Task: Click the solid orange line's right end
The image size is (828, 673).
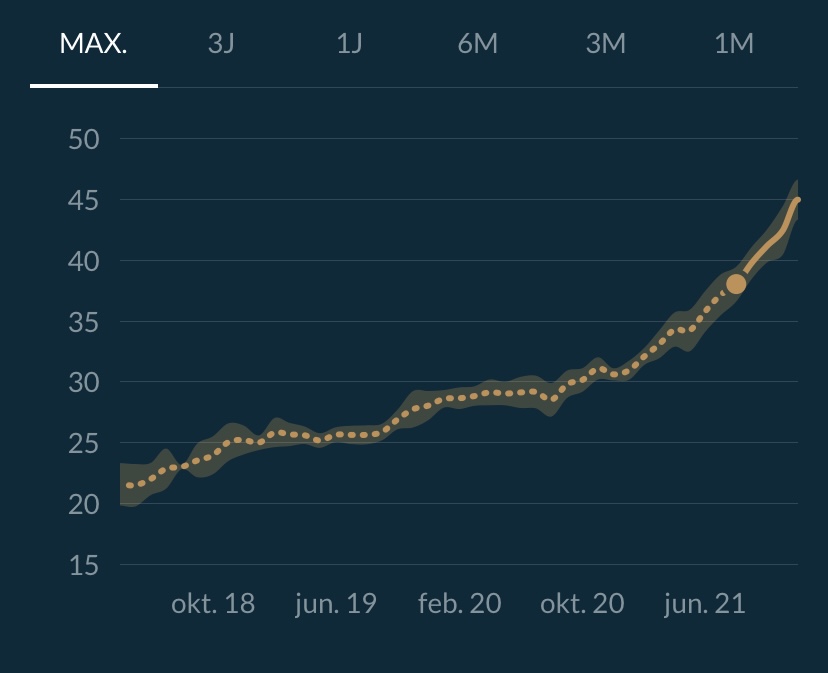Action: click(796, 200)
